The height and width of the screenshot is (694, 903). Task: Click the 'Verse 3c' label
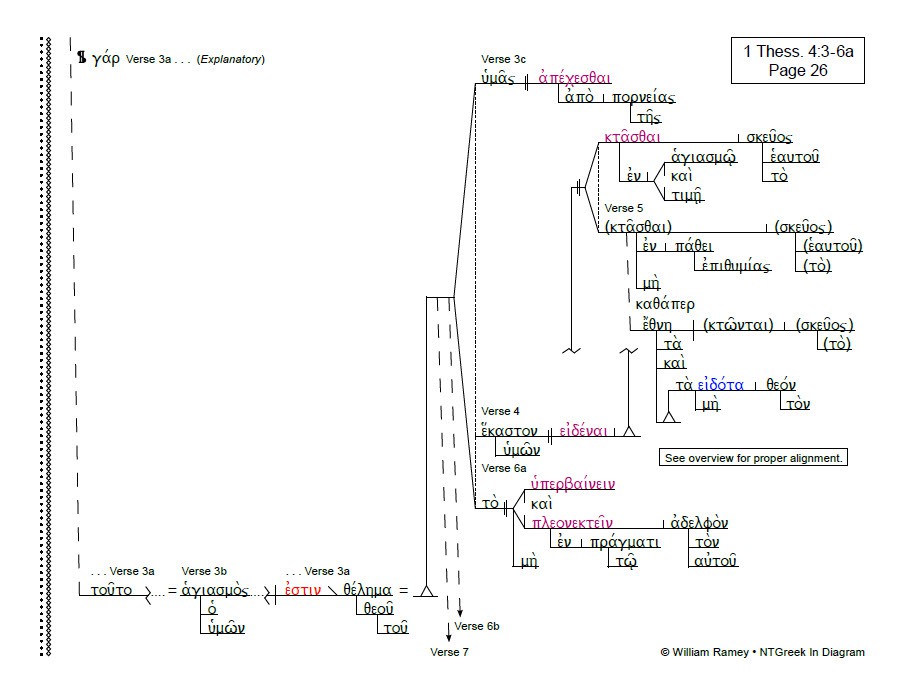point(503,59)
